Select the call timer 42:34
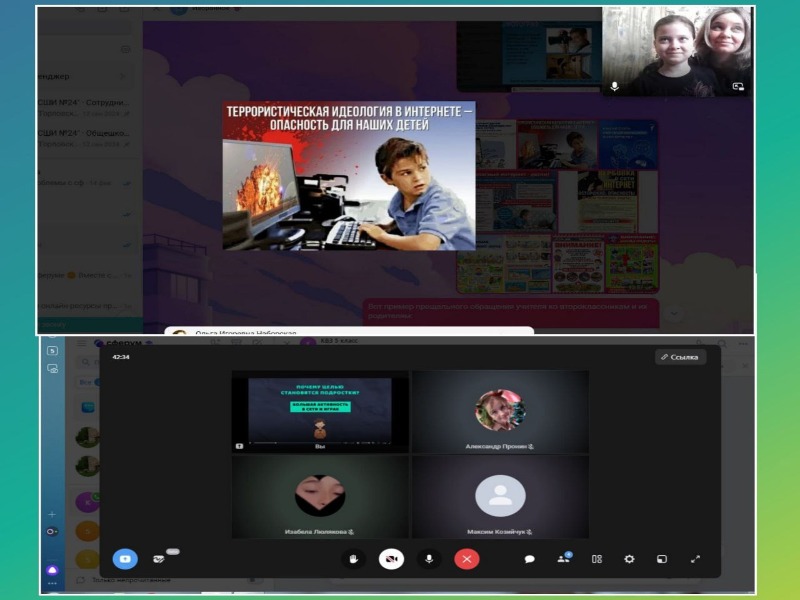Viewport: 800px width, 600px height. pyautogui.click(x=121, y=357)
